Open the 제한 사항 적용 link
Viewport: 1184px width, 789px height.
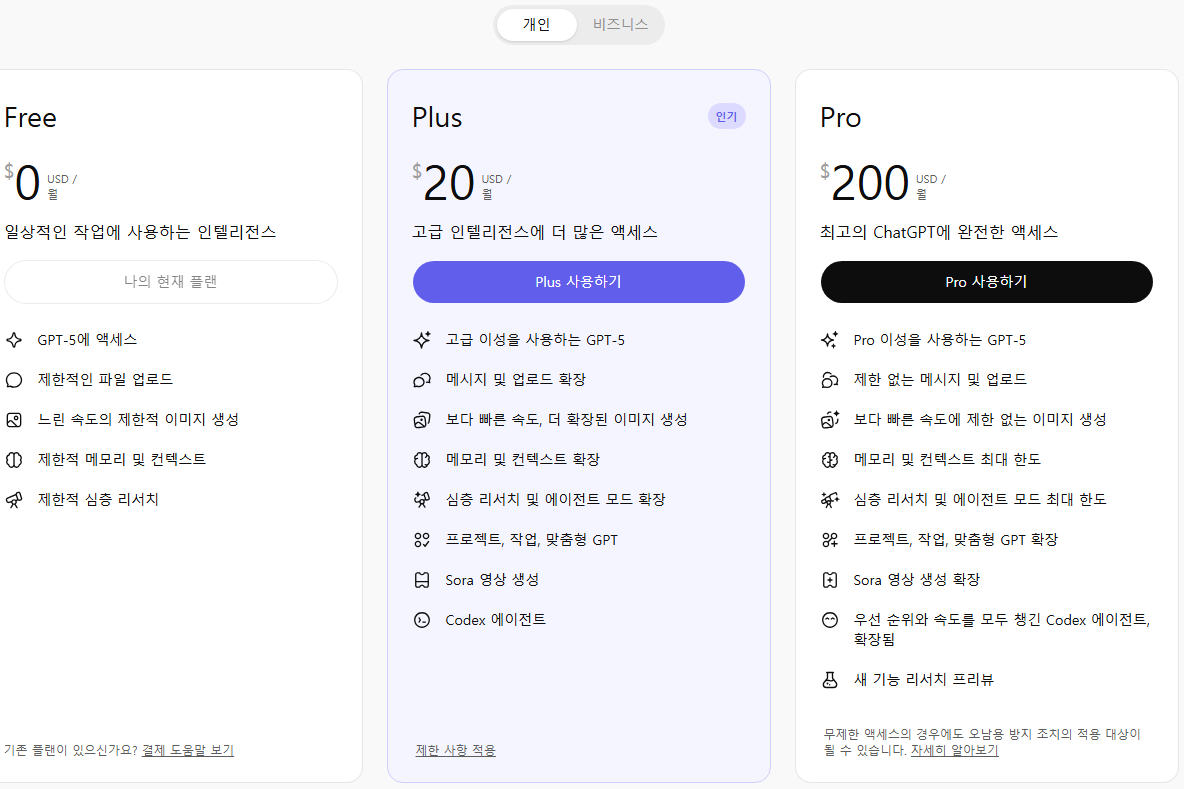[455, 750]
